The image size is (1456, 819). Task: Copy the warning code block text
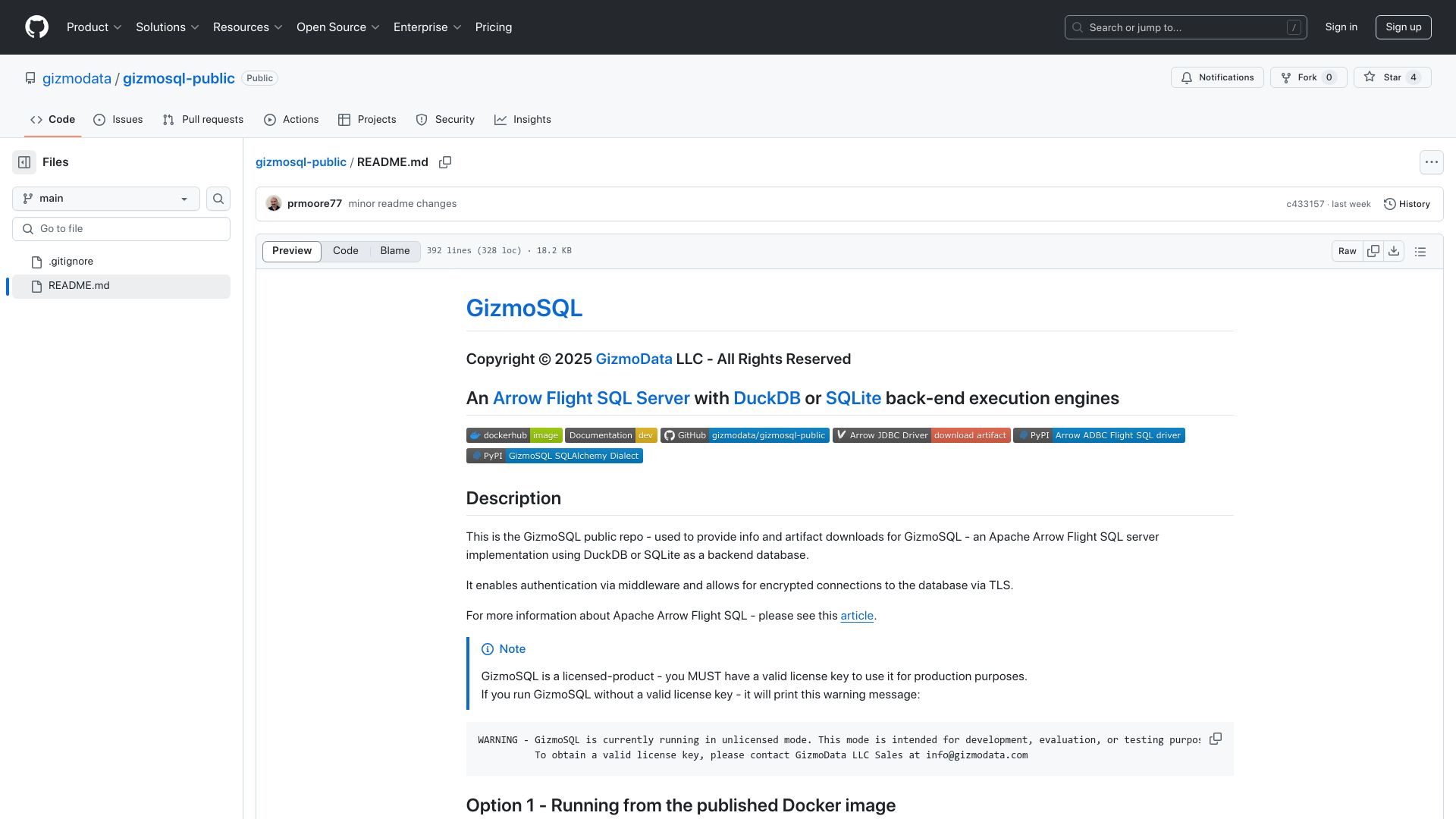(1216, 739)
